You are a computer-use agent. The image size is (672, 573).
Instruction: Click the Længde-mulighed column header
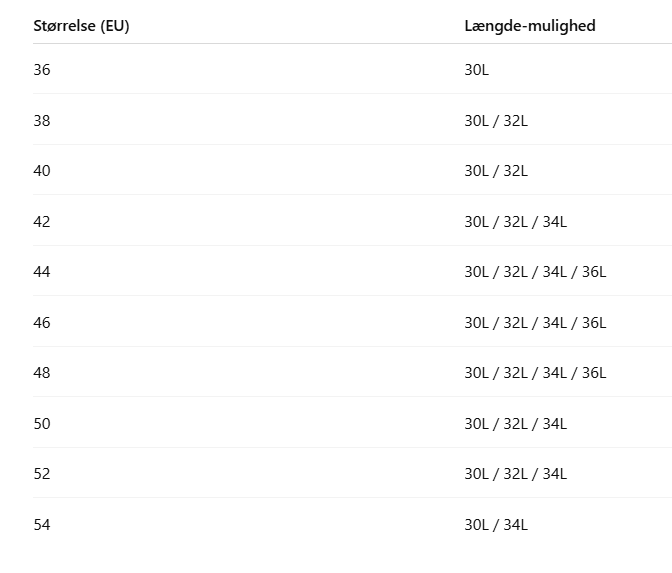pyautogui.click(x=529, y=26)
